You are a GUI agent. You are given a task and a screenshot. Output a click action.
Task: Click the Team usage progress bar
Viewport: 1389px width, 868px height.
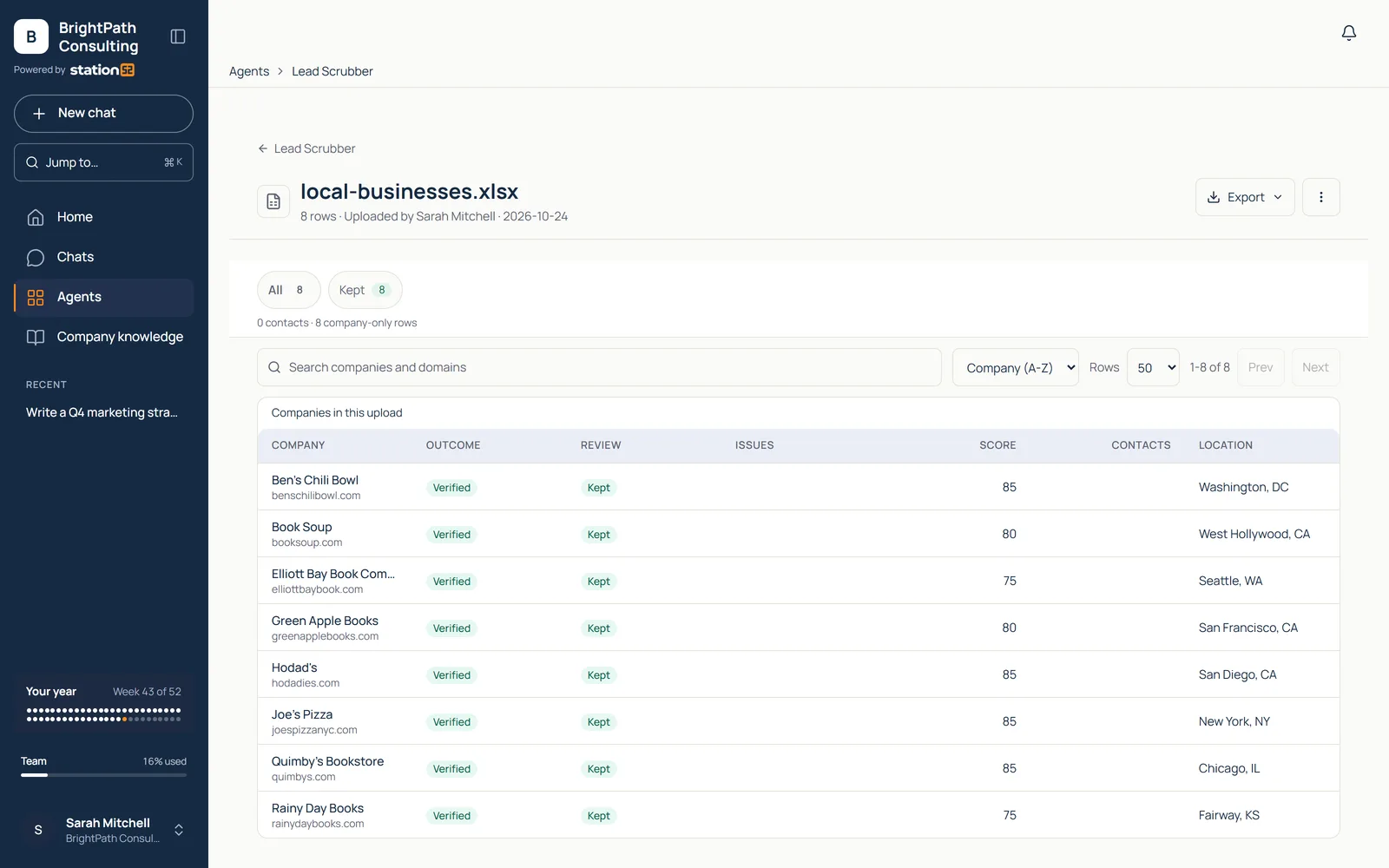(x=103, y=775)
